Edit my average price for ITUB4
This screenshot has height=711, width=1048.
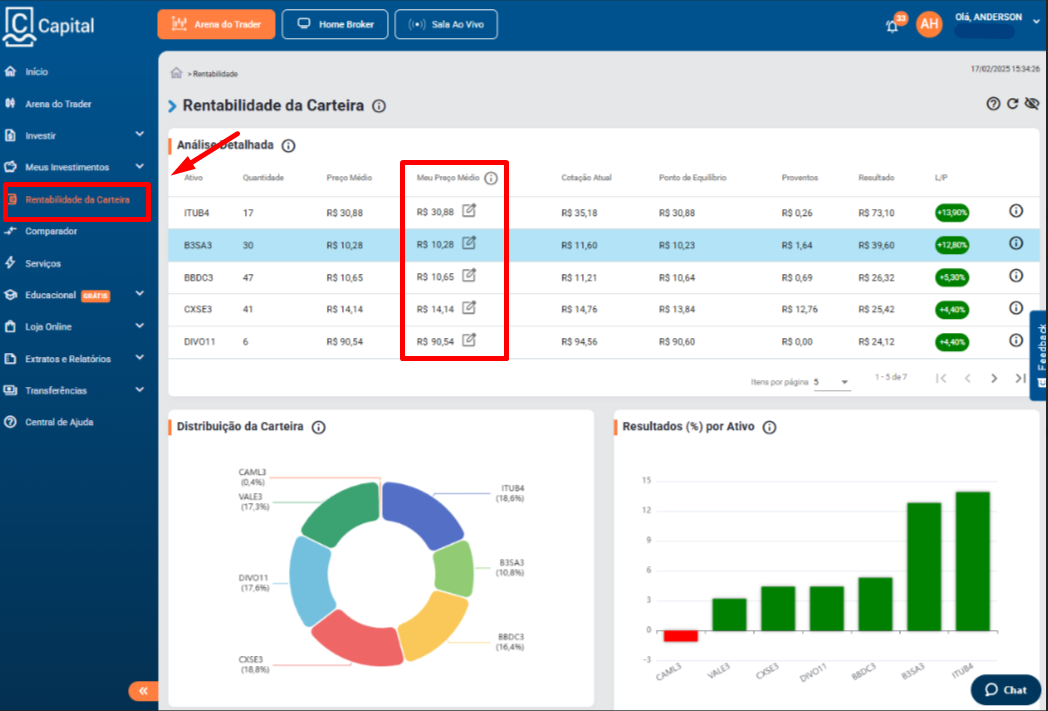(x=469, y=211)
